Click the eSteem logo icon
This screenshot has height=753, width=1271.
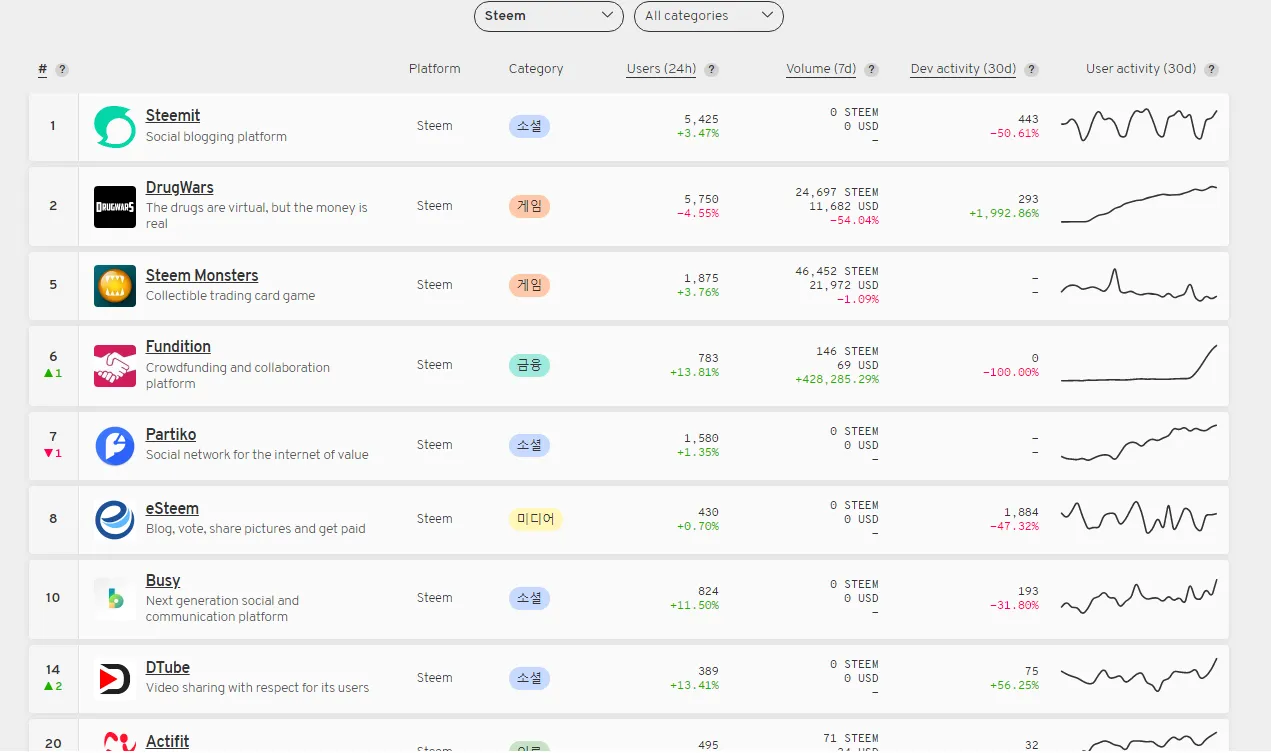point(114,520)
